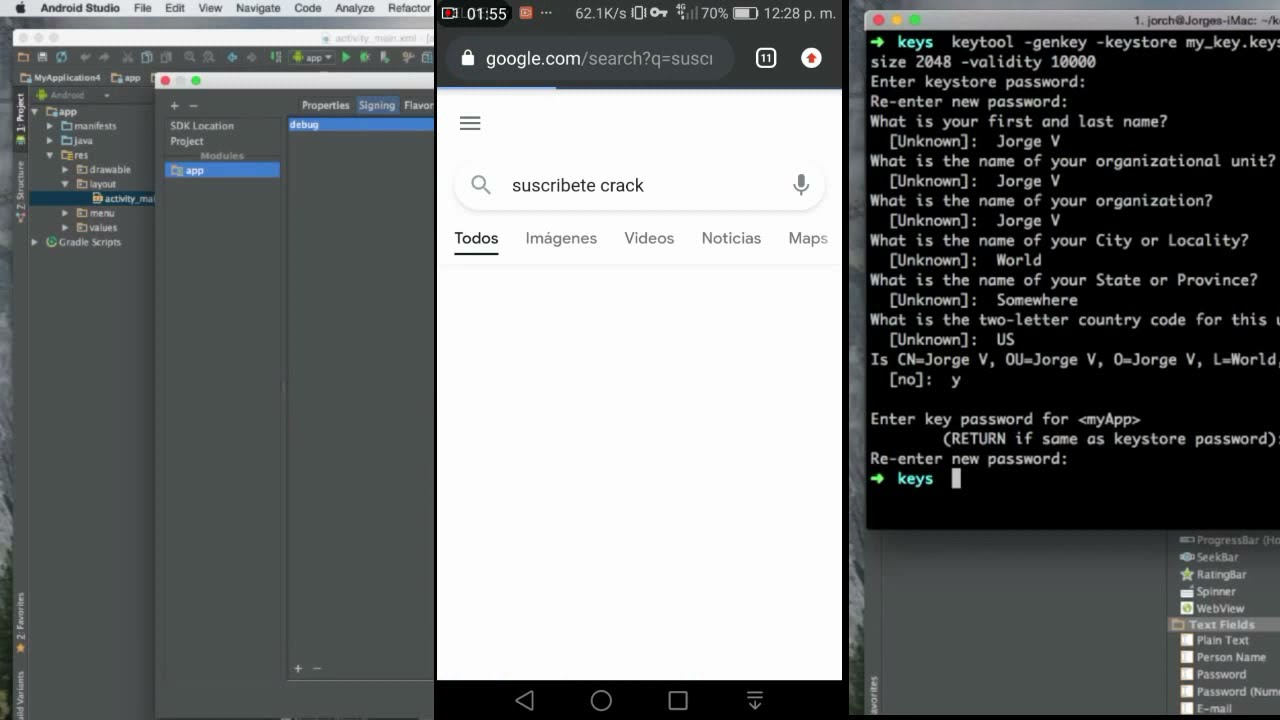This screenshot has width=1280, height=720.
Task: Switch to the Flavors tab in dialog
Action: coord(418,105)
